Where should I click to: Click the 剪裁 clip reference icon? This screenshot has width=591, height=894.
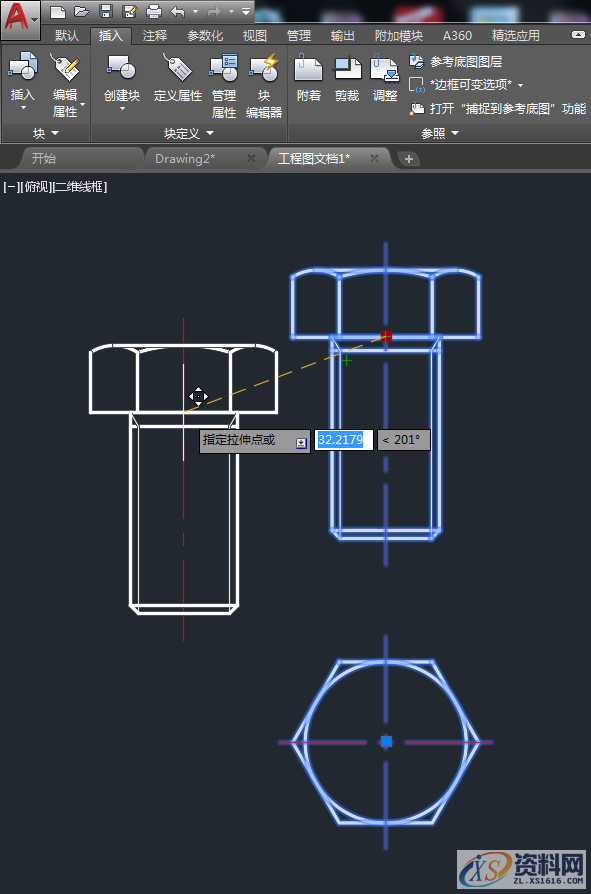tap(347, 68)
